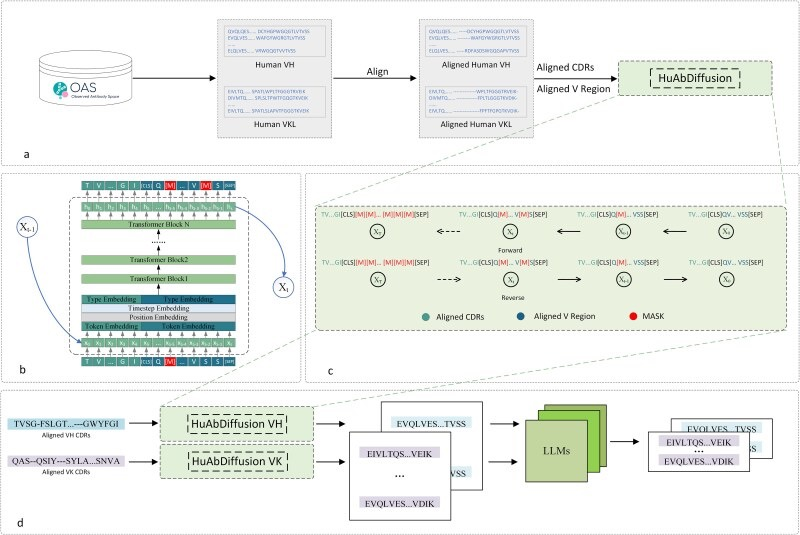This screenshot has height=535, width=800.
Task: Click the stacked green LLMs box
Action: 566,444
